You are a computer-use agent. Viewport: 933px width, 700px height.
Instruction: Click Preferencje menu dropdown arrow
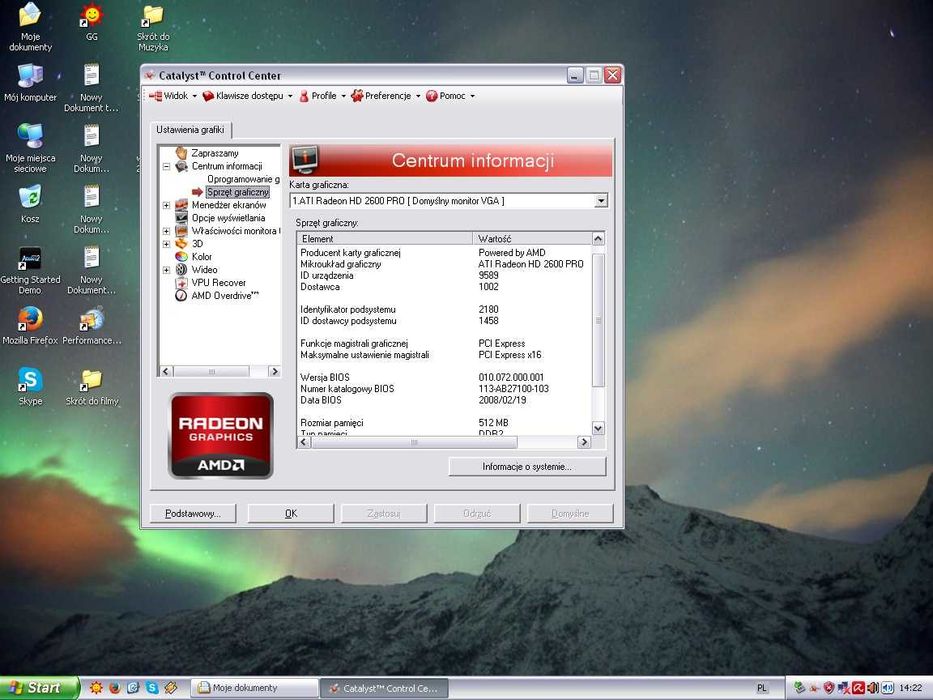418,96
